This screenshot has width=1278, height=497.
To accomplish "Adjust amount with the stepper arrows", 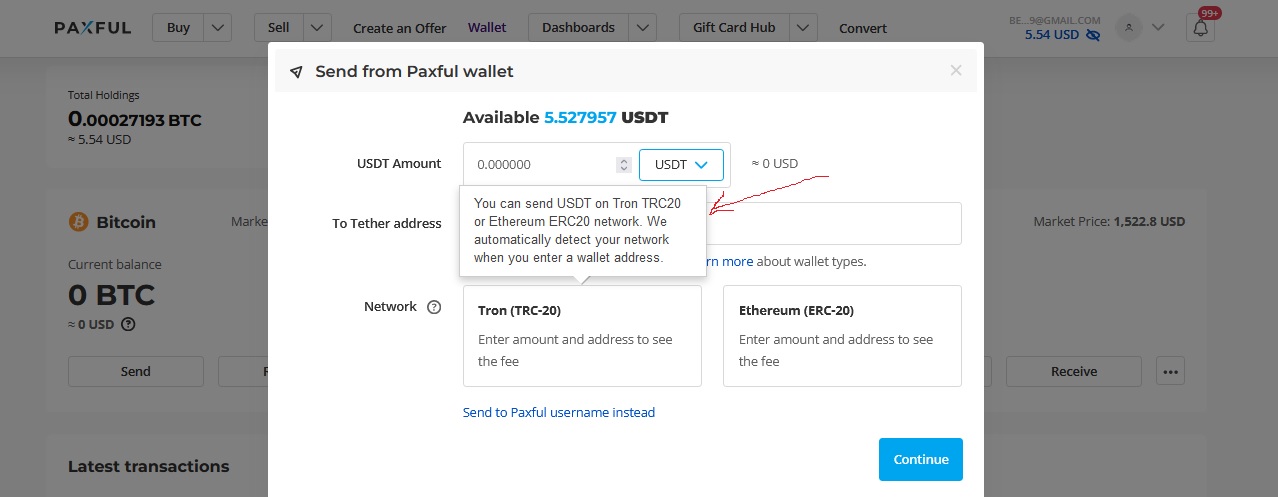I will coord(624,164).
